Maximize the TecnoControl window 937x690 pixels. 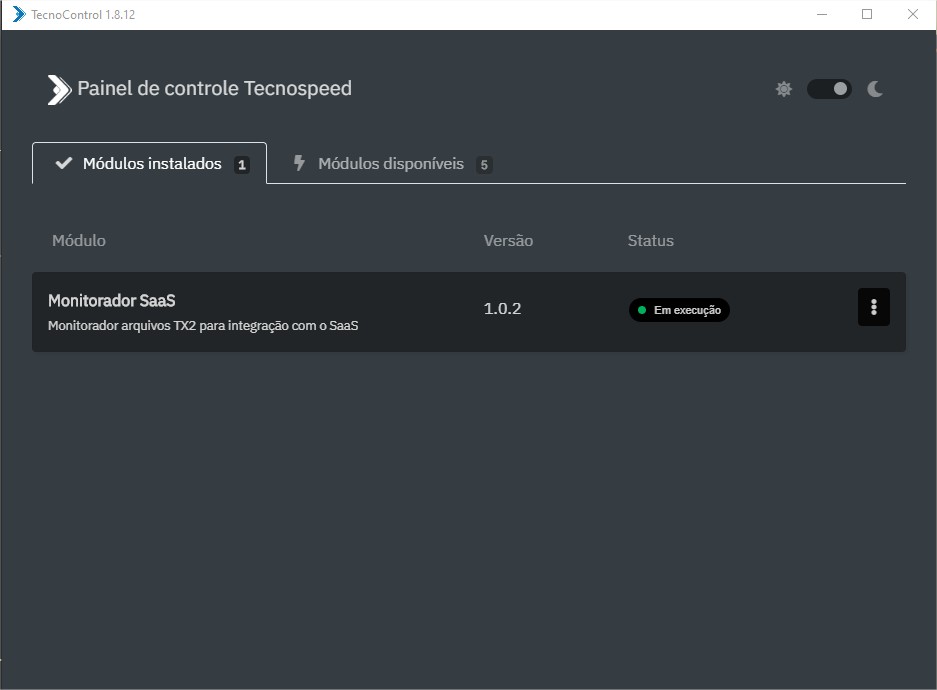pyautogui.click(x=867, y=14)
